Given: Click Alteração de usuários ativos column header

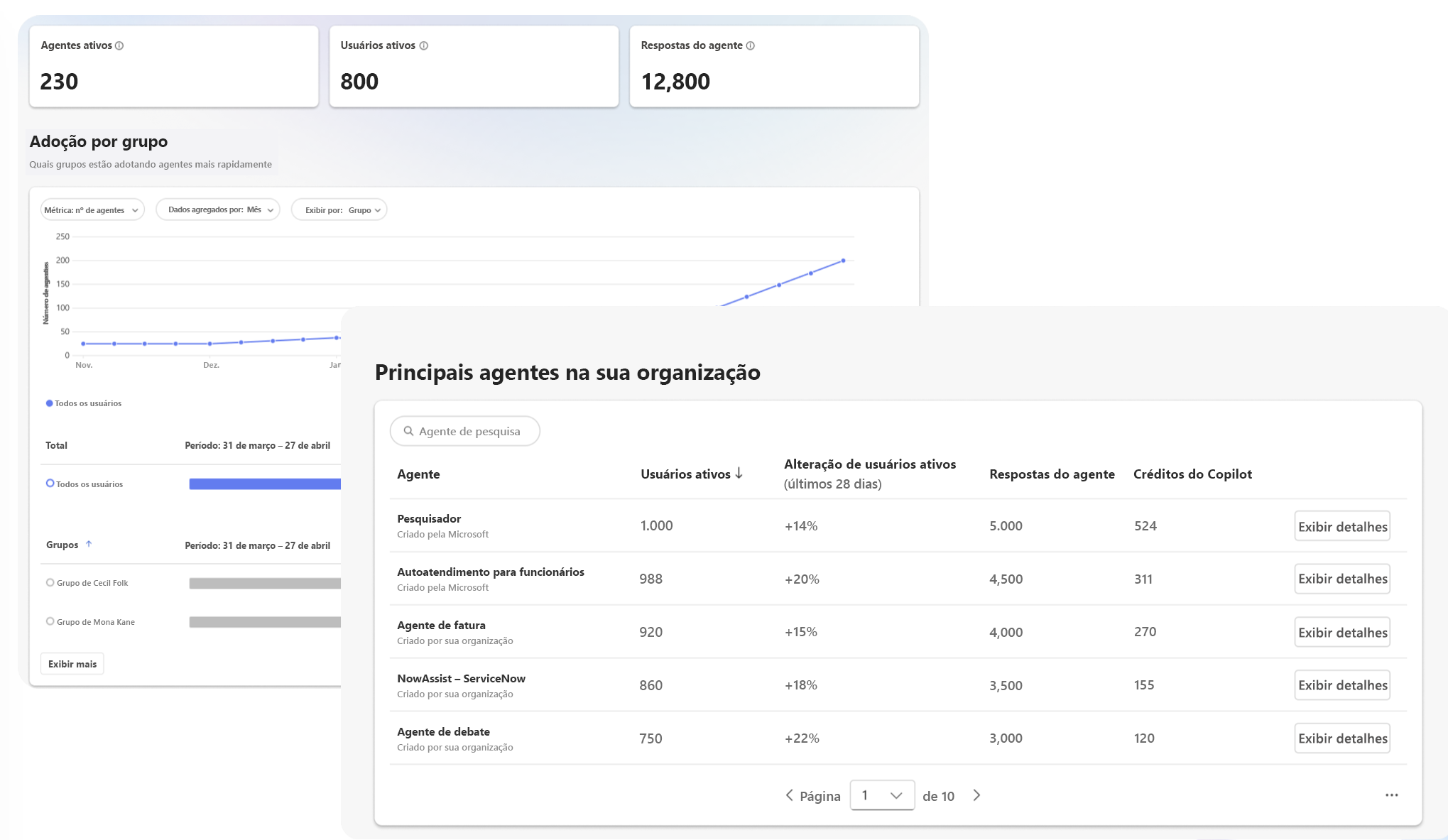Looking at the screenshot, I should click(870, 474).
